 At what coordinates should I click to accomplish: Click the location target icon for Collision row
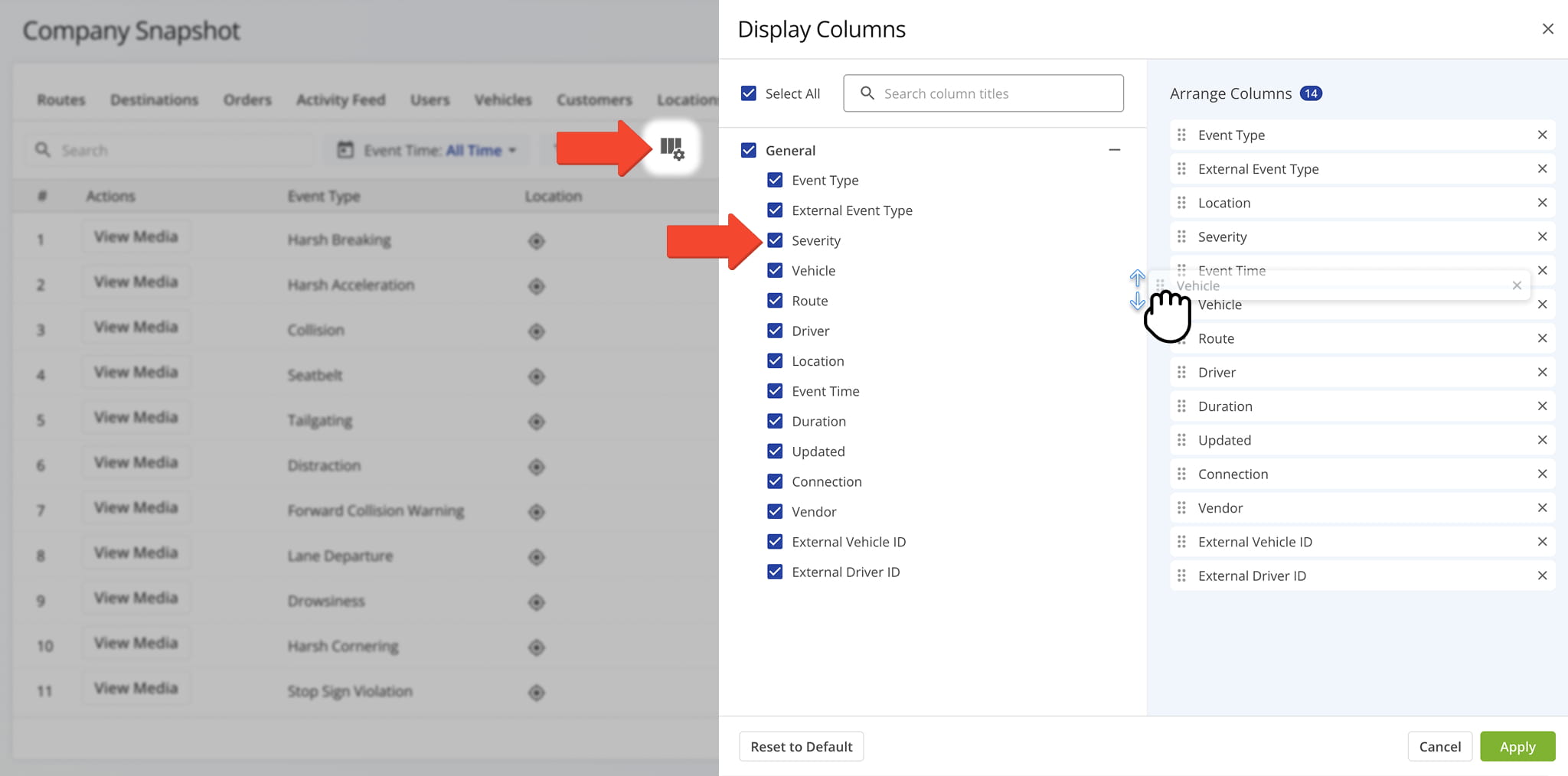tap(537, 331)
